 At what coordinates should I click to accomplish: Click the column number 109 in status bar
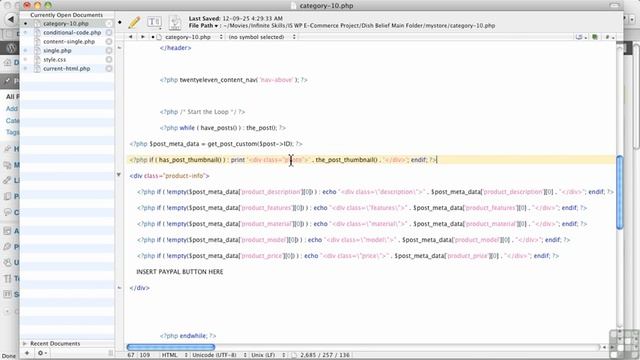tap(145, 355)
